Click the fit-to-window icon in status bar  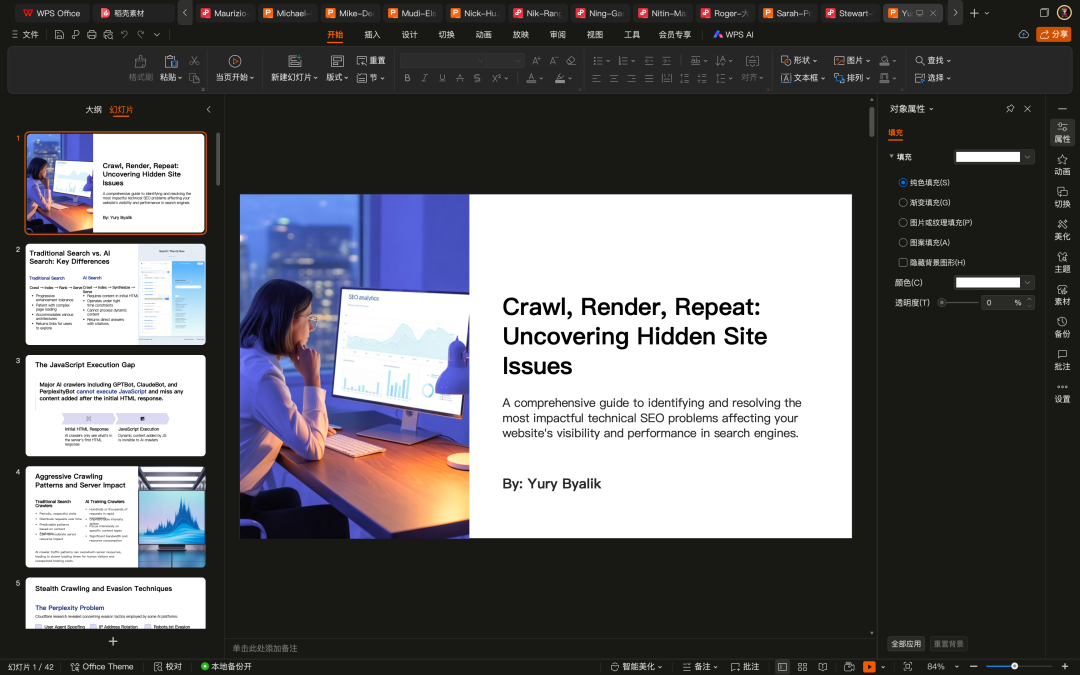pos(908,667)
